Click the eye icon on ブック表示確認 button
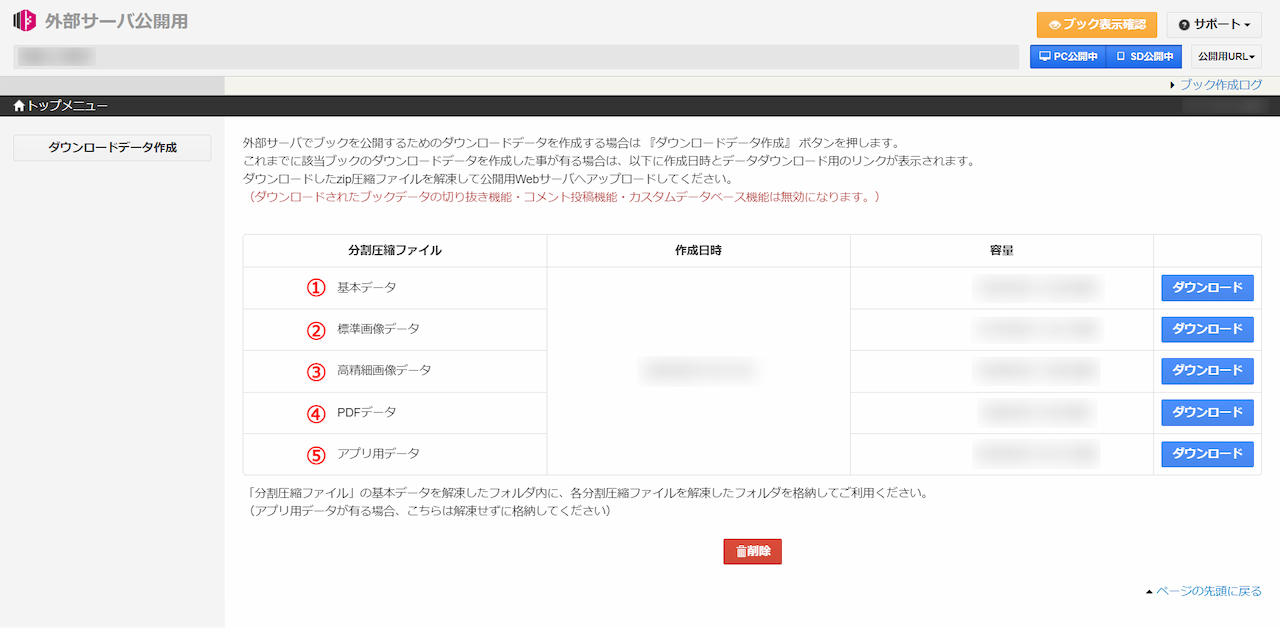The height and width of the screenshot is (628, 1280). tap(1054, 25)
